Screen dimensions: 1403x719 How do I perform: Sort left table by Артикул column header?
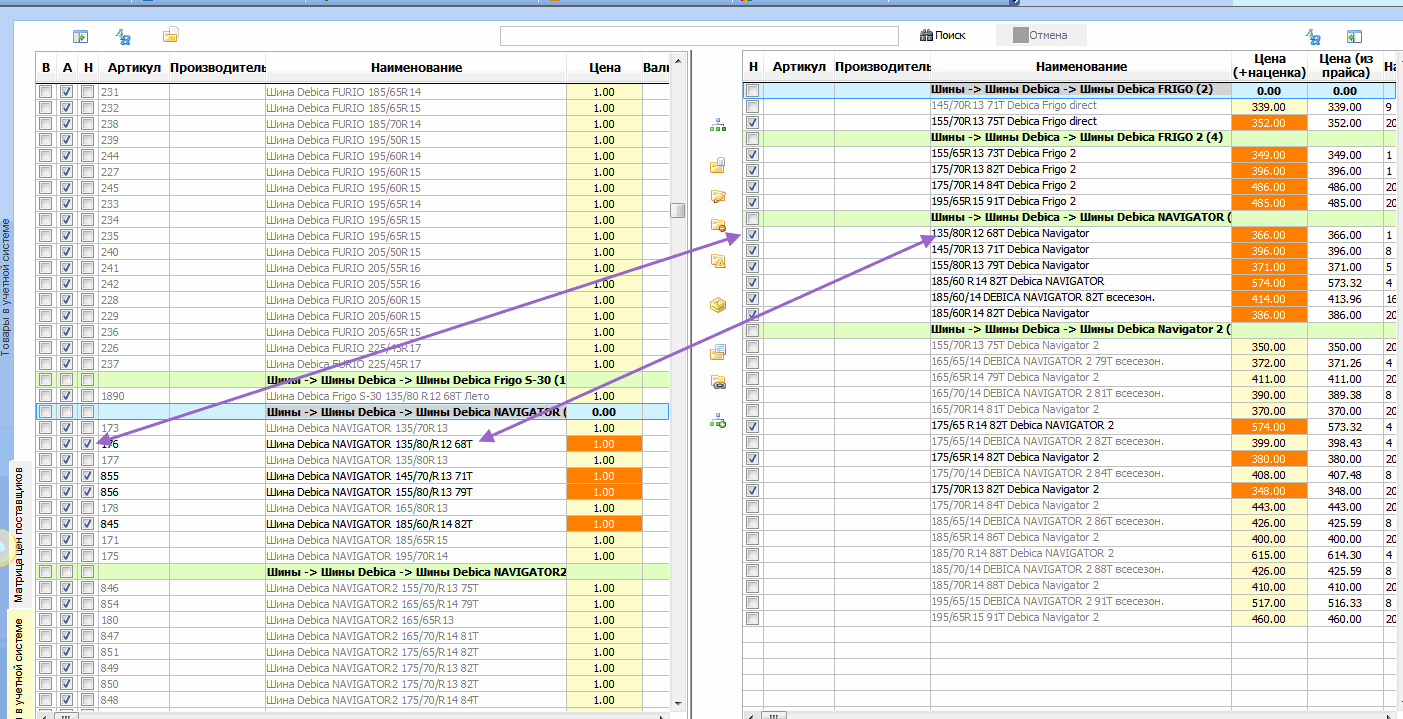coord(133,67)
